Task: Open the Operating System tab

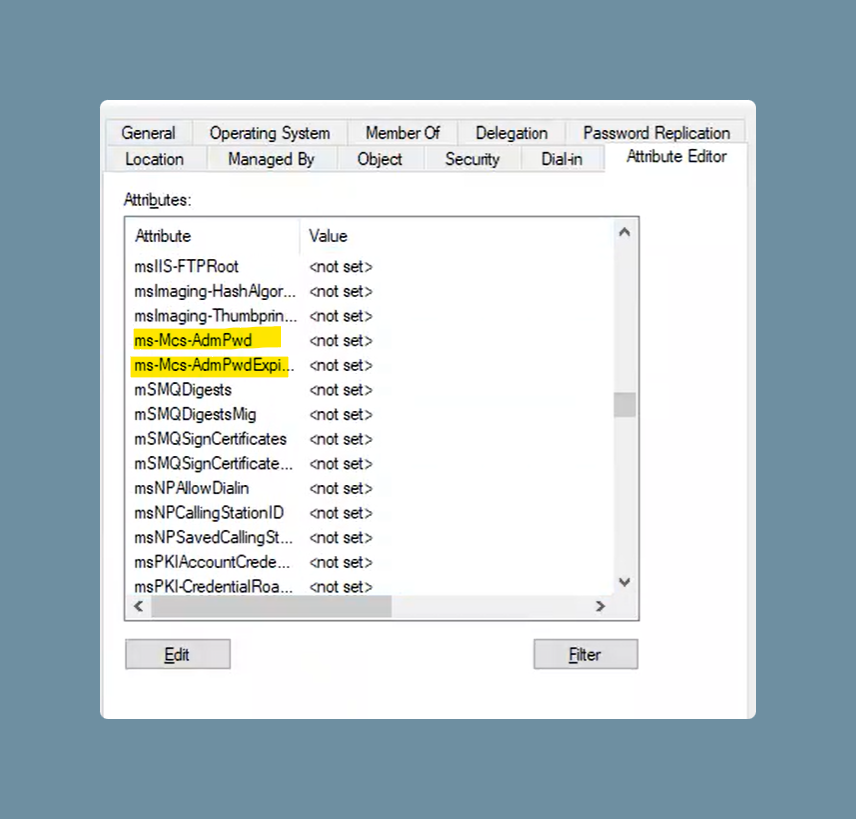Action: 270,133
